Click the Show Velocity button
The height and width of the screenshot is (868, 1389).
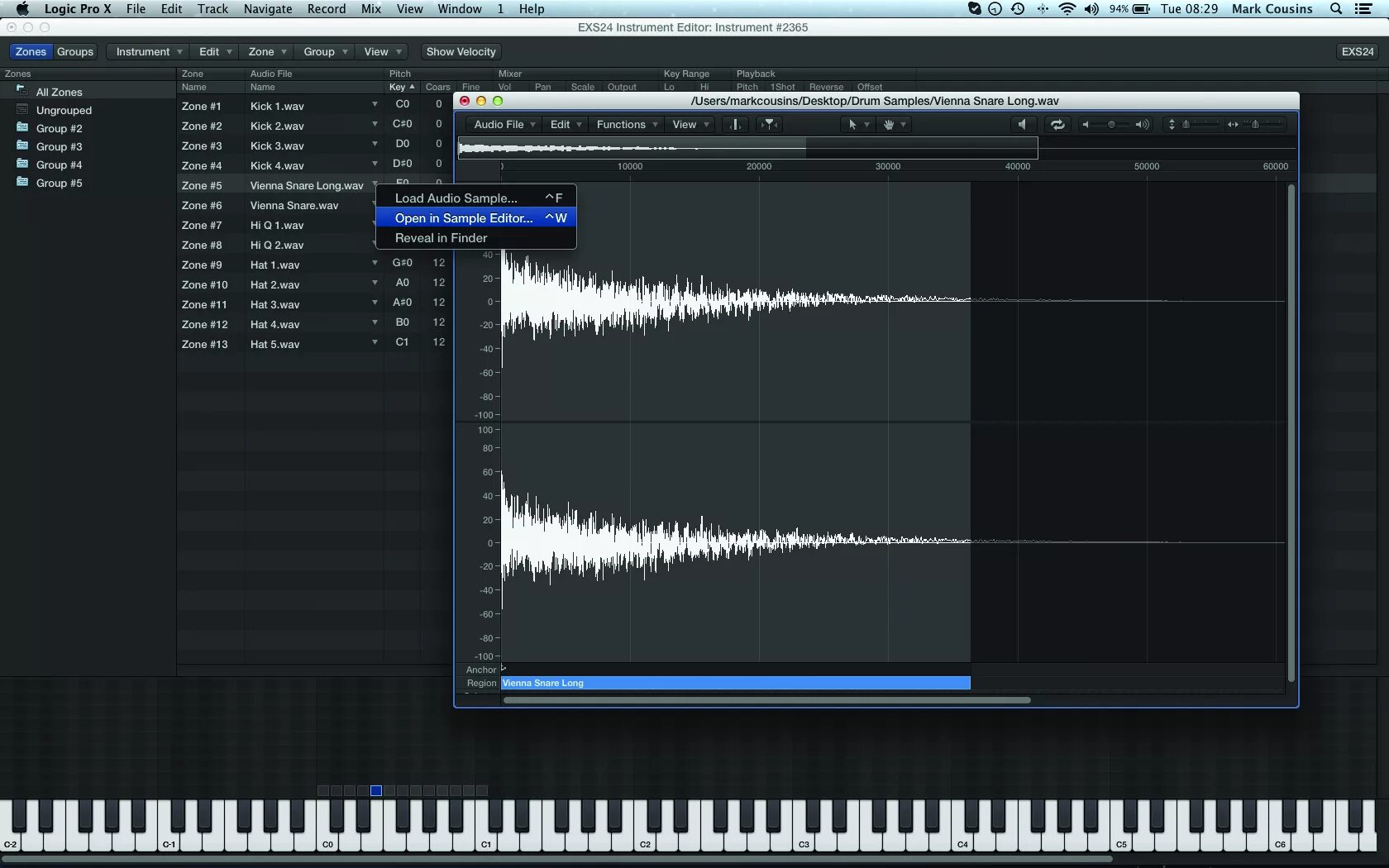[x=461, y=51]
